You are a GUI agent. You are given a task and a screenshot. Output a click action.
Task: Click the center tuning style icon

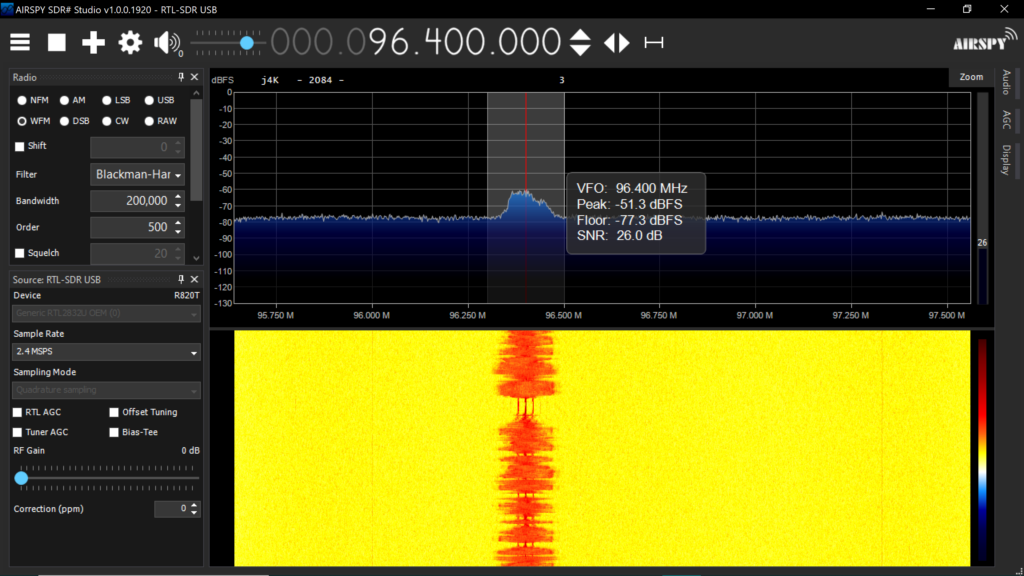654,42
